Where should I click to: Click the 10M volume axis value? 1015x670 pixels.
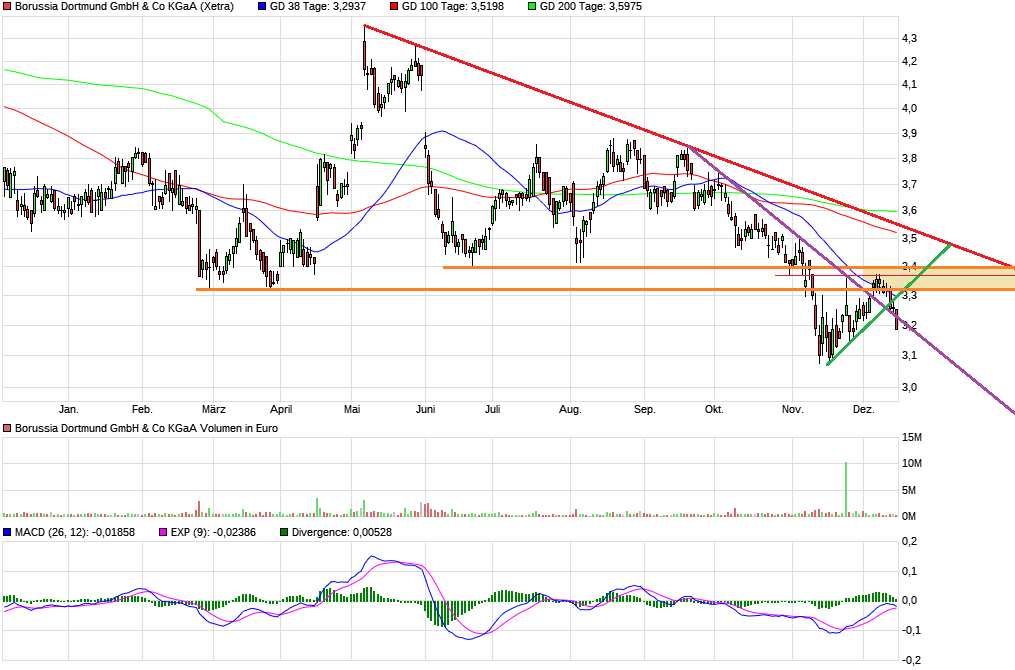pyautogui.click(x=911, y=463)
